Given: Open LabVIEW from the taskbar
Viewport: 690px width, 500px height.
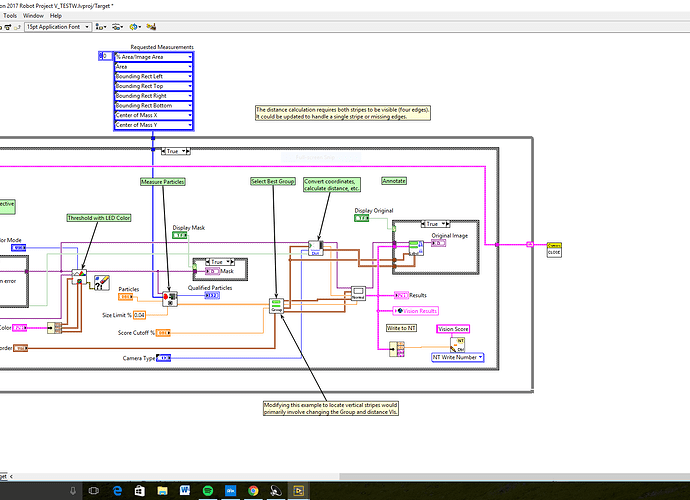Looking at the screenshot, I should coord(298,490).
